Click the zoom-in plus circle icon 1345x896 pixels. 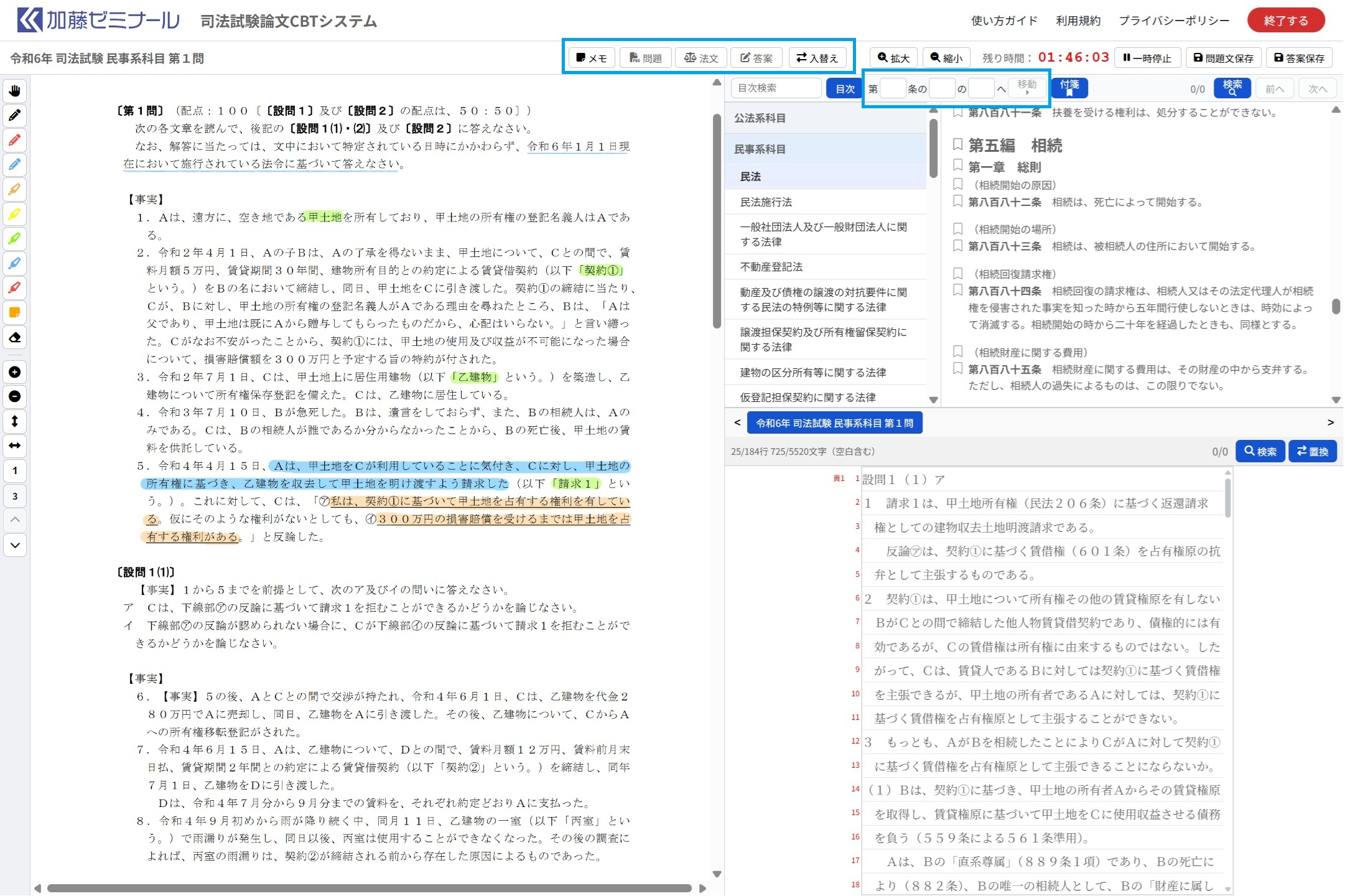pos(15,372)
